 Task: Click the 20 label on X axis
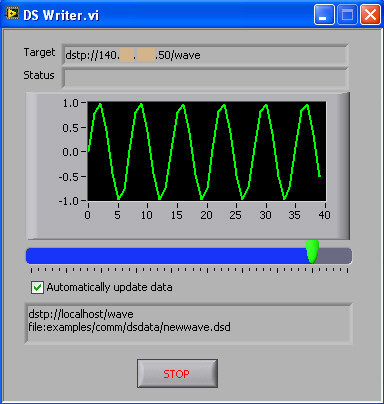coord(206,215)
